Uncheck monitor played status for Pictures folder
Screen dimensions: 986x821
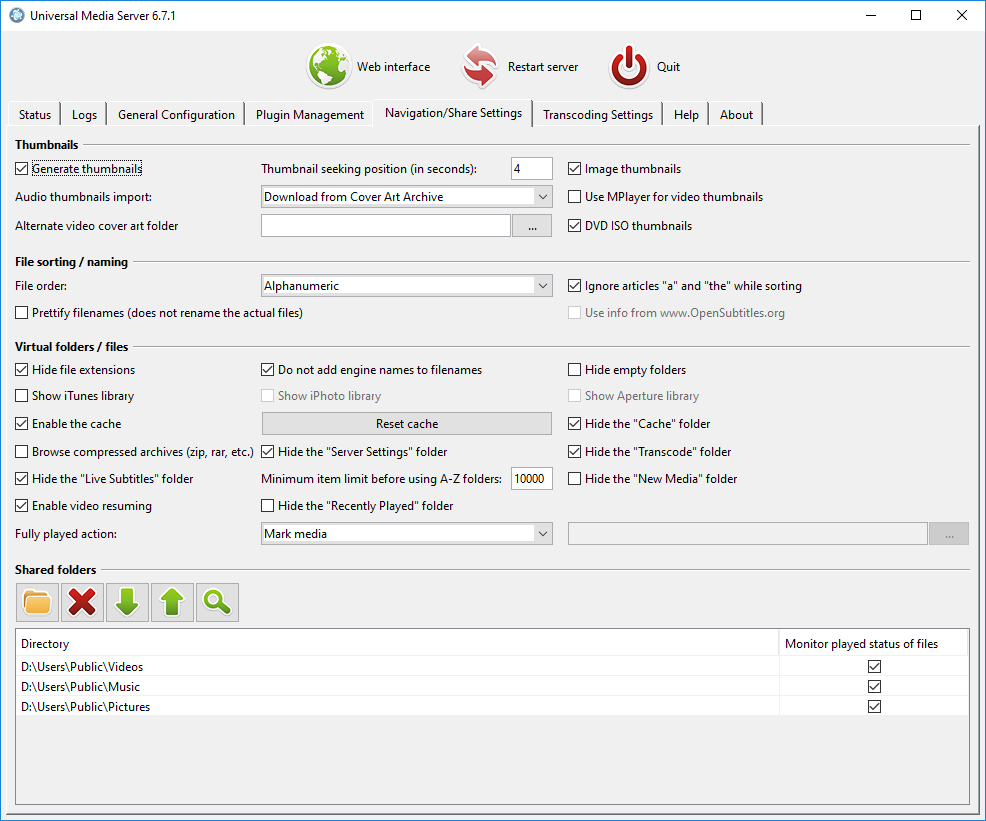[874, 707]
